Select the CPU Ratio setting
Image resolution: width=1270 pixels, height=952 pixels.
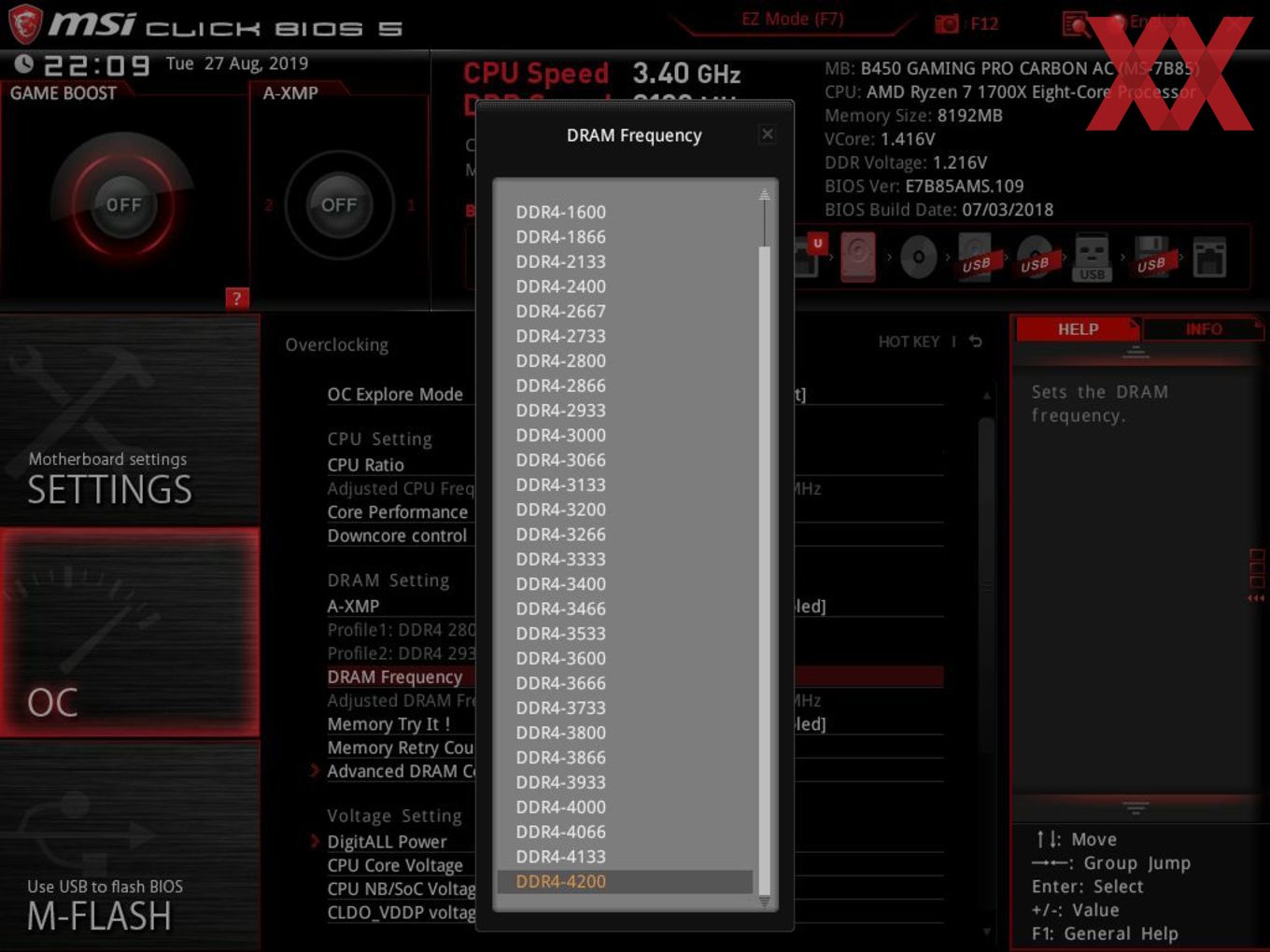(366, 465)
